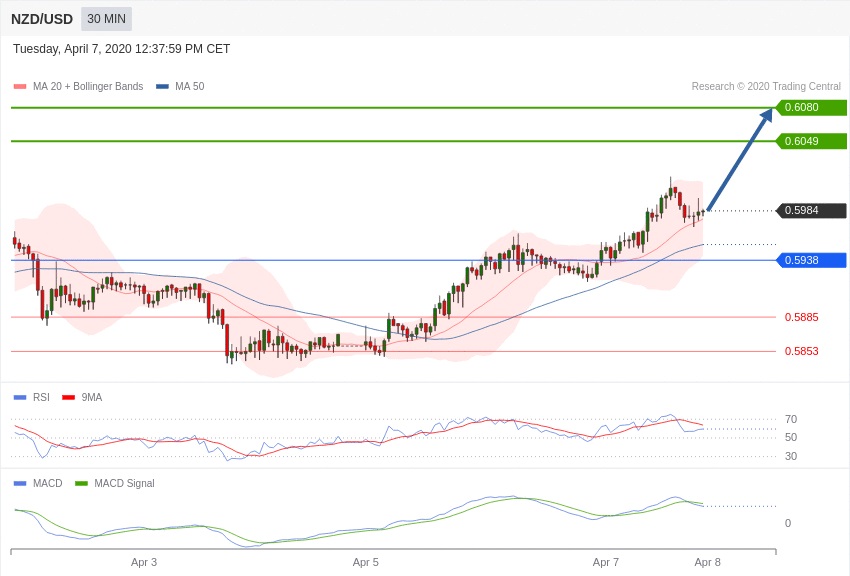Click the green MACD Signal legend swatch

point(81,483)
